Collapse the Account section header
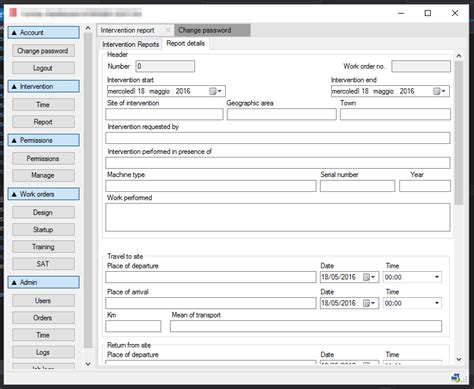Image resolution: width=474 pixels, height=389 pixels. click(x=43, y=33)
